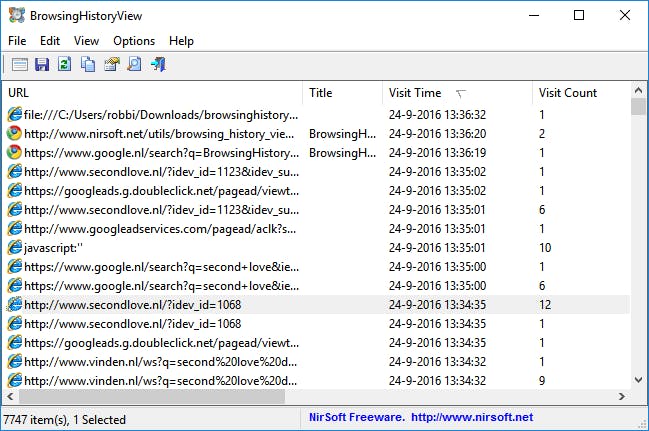Click the Copy Selected Items toolbar icon
Screen dimensions: 649x431
pos(88,65)
